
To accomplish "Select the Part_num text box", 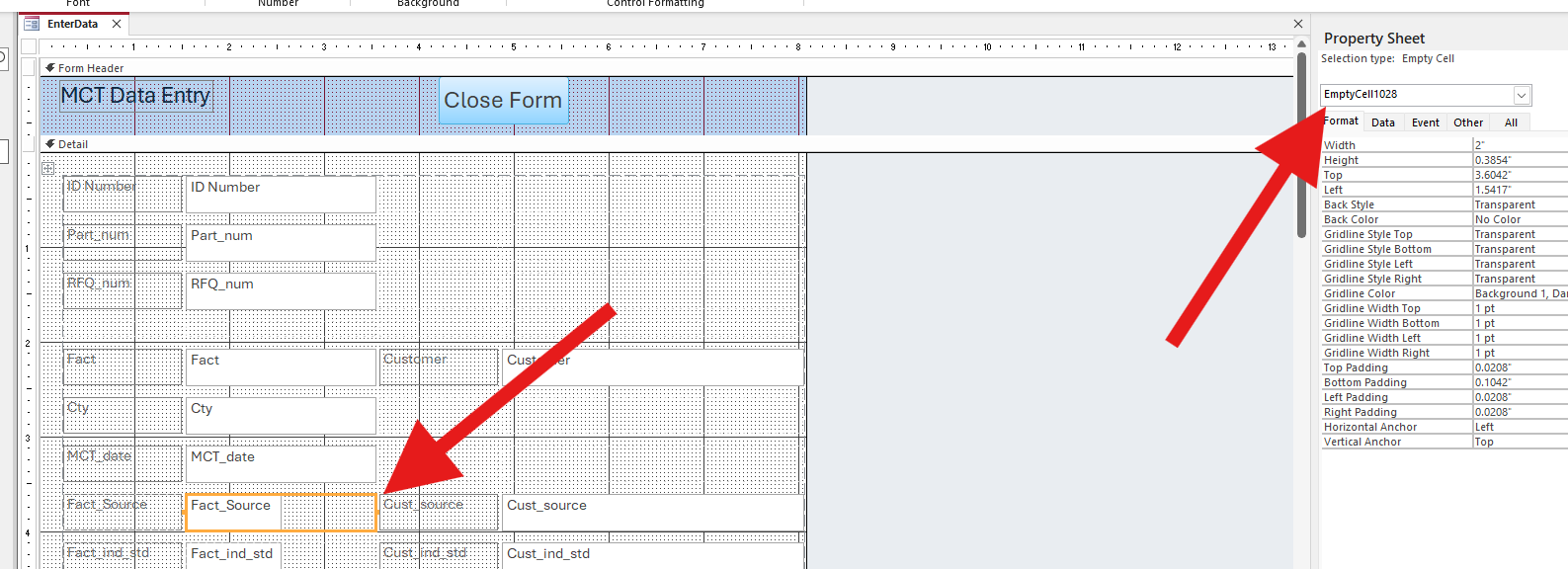I will point(281,242).
